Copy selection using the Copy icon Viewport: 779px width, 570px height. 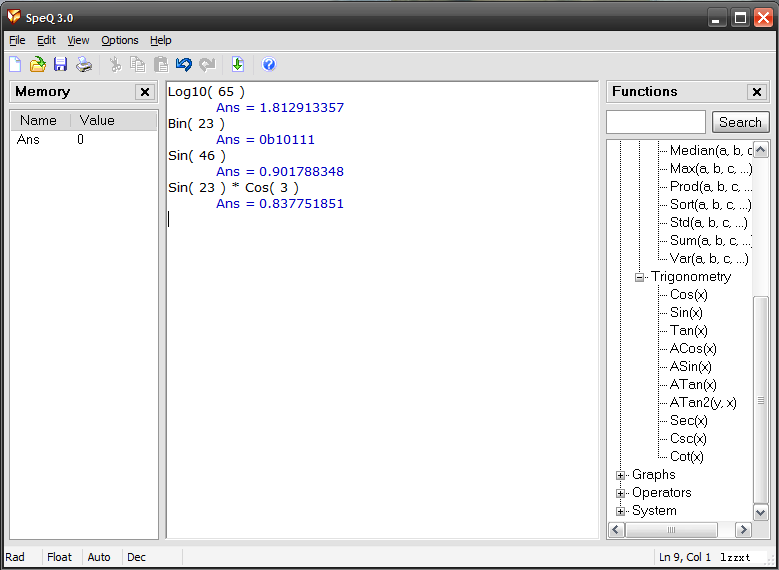[137, 64]
